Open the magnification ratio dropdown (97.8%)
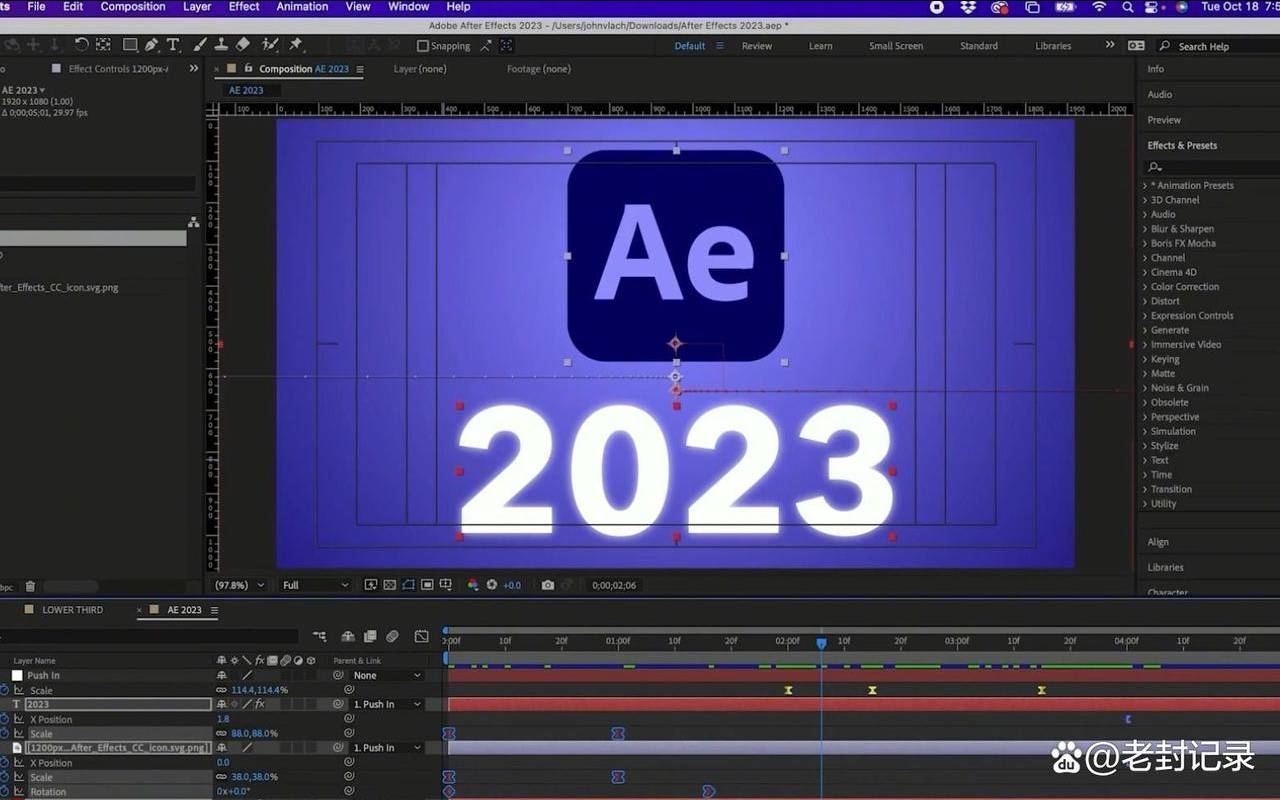The height and width of the screenshot is (800, 1280). click(240, 585)
